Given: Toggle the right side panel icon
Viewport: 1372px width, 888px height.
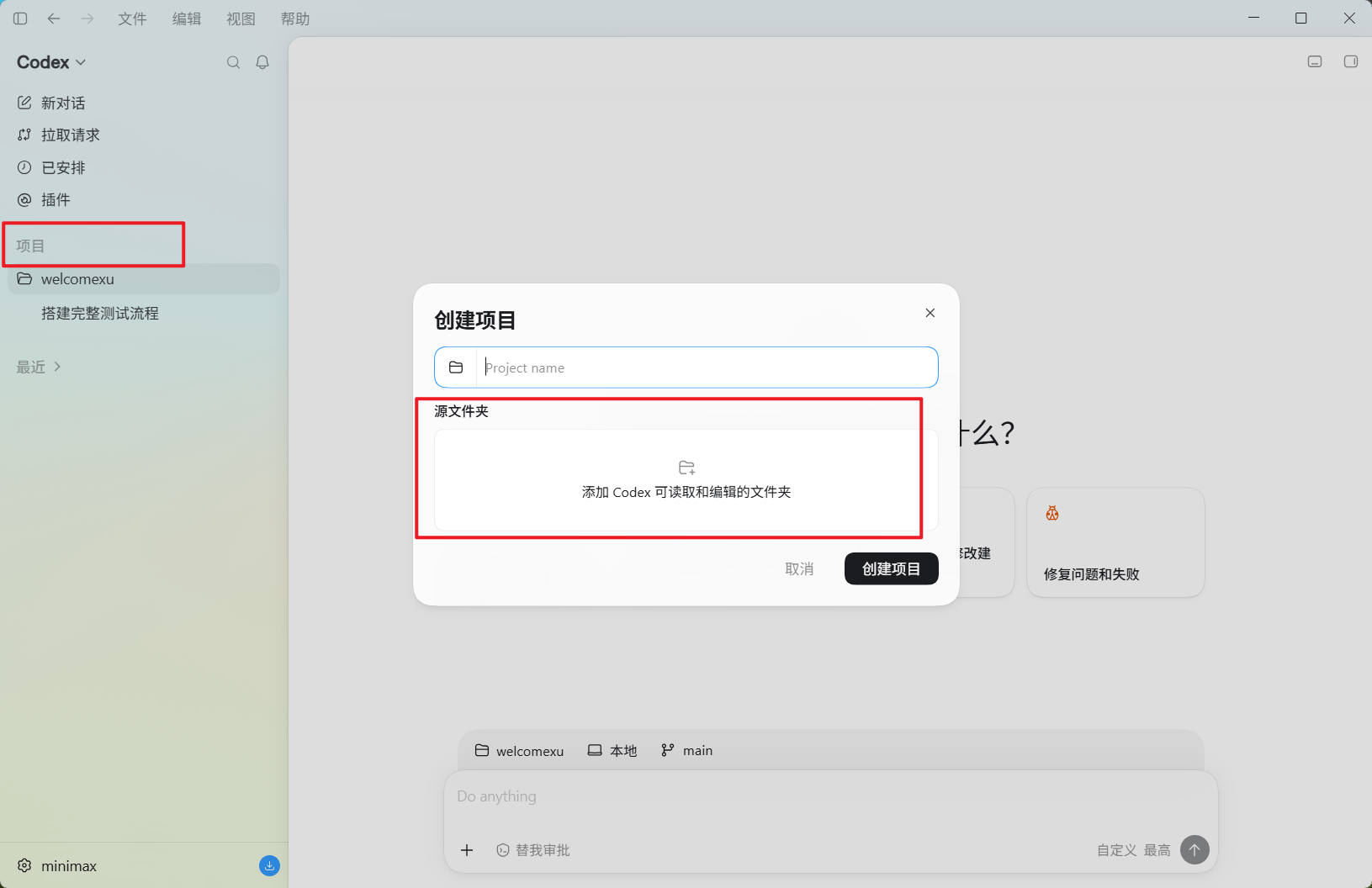Looking at the screenshot, I should (x=1351, y=61).
